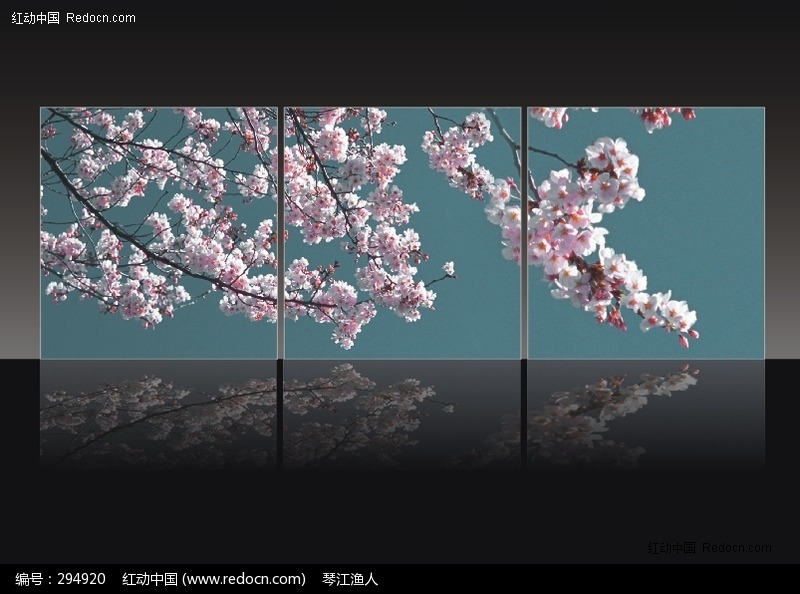Screen dimensions: 800x594
Task: Click the artist name 琴江渔人
Action: pos(348,577)
